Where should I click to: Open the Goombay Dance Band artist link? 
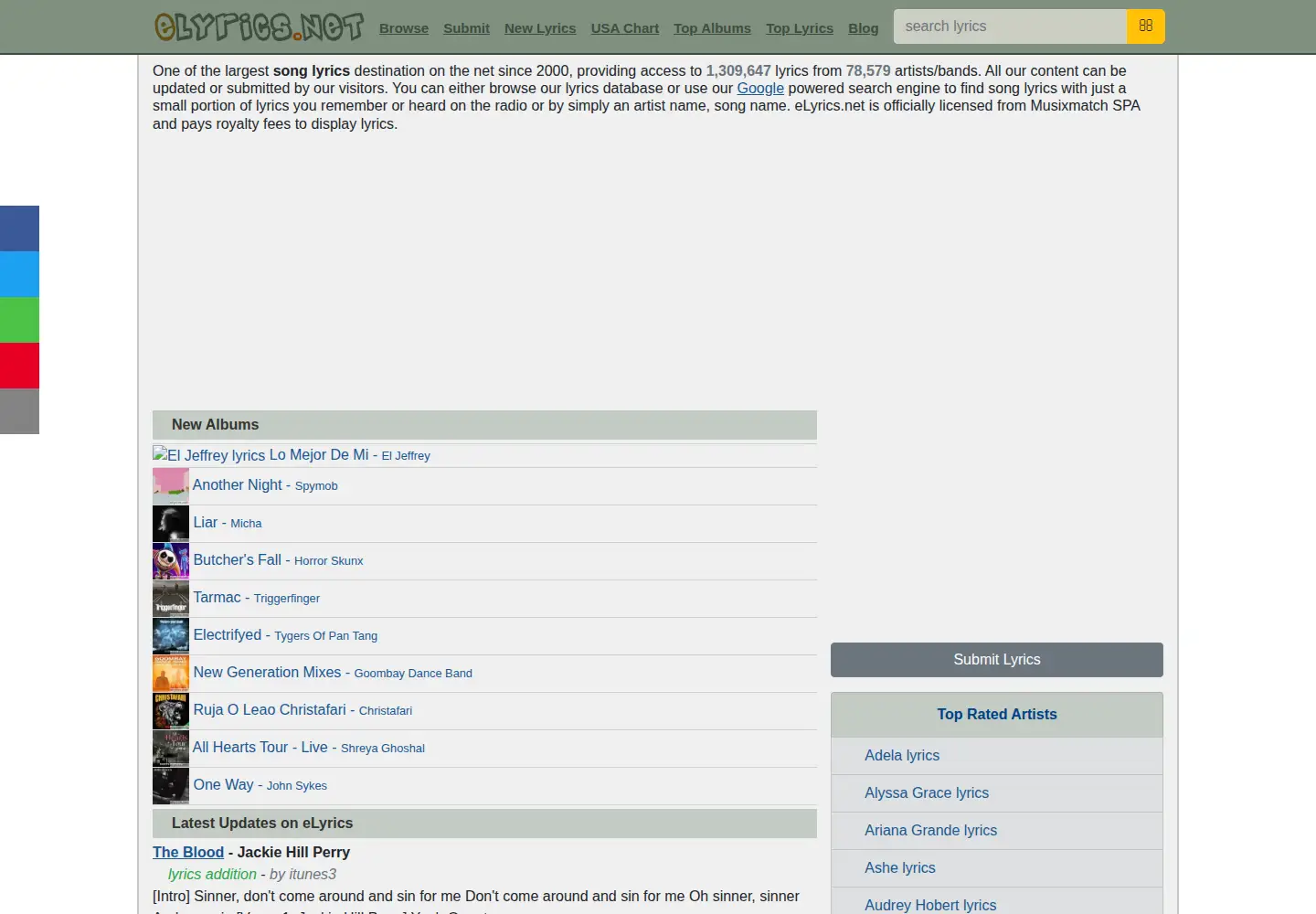click(x=413, y=674)
